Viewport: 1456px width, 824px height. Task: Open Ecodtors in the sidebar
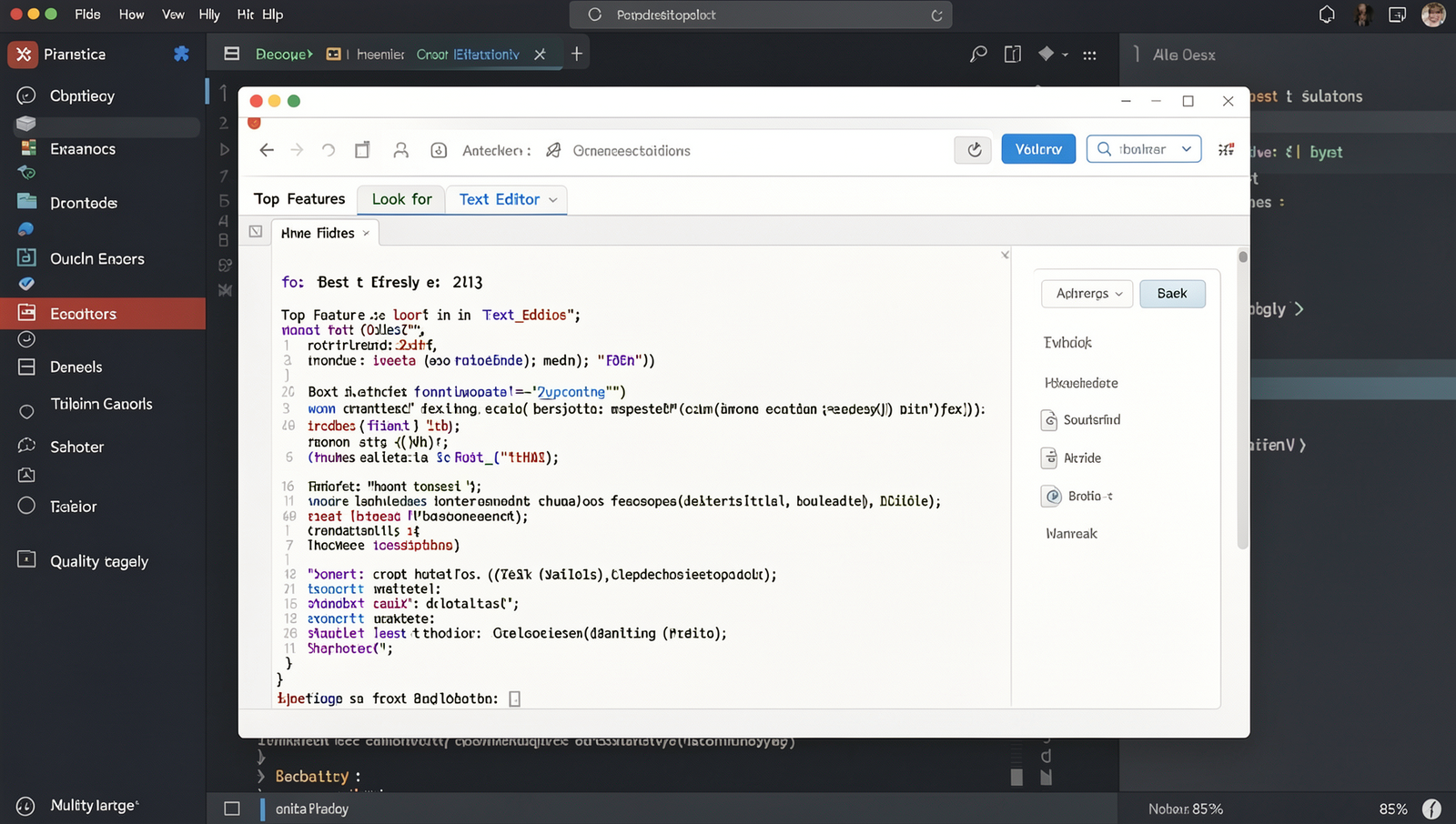(103, 314)
